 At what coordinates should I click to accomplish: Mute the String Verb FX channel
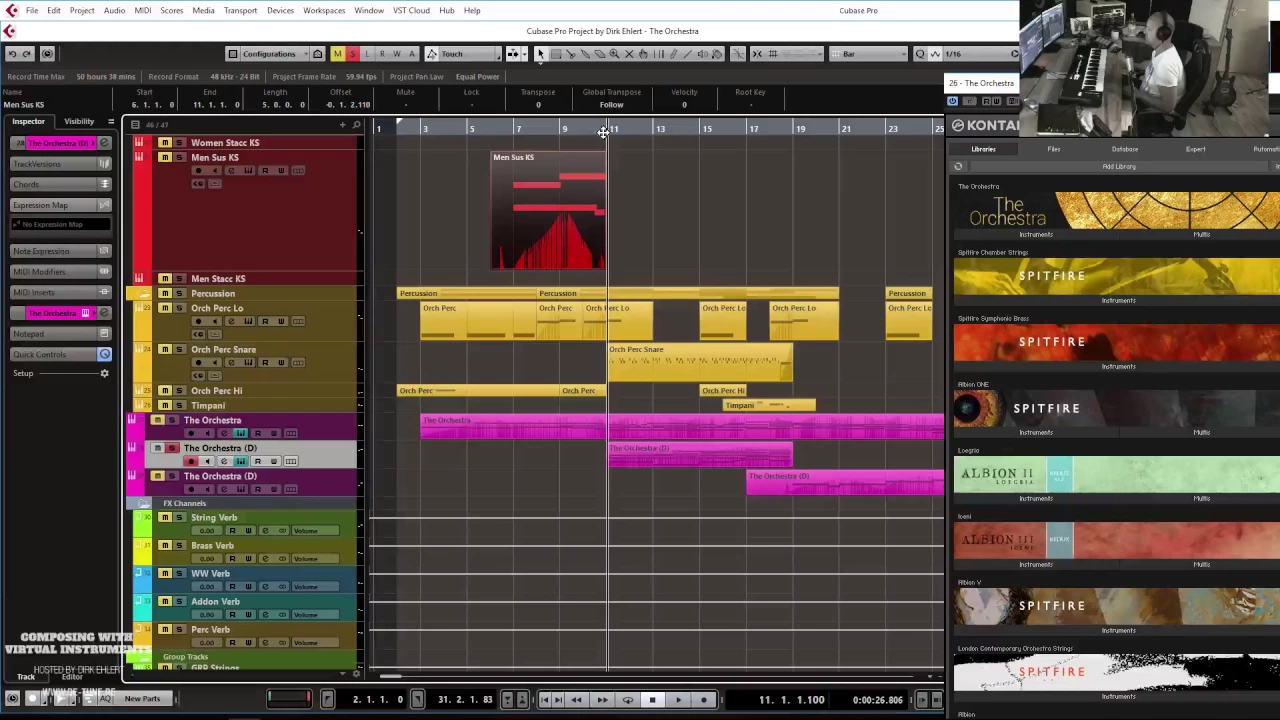click(165, 518)
